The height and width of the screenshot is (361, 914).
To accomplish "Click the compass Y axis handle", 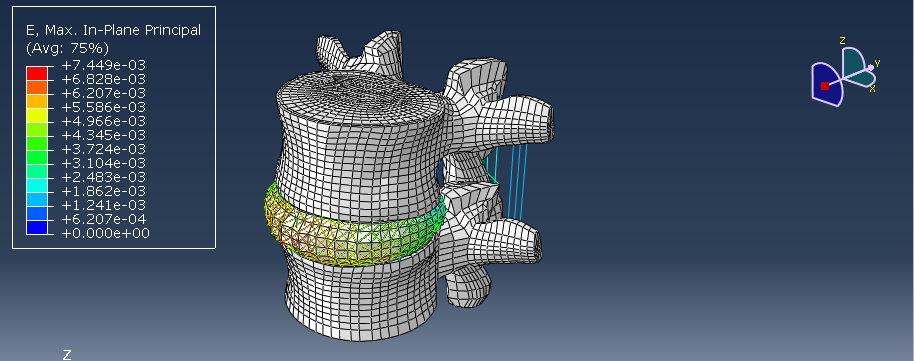I will click(871, 66).
